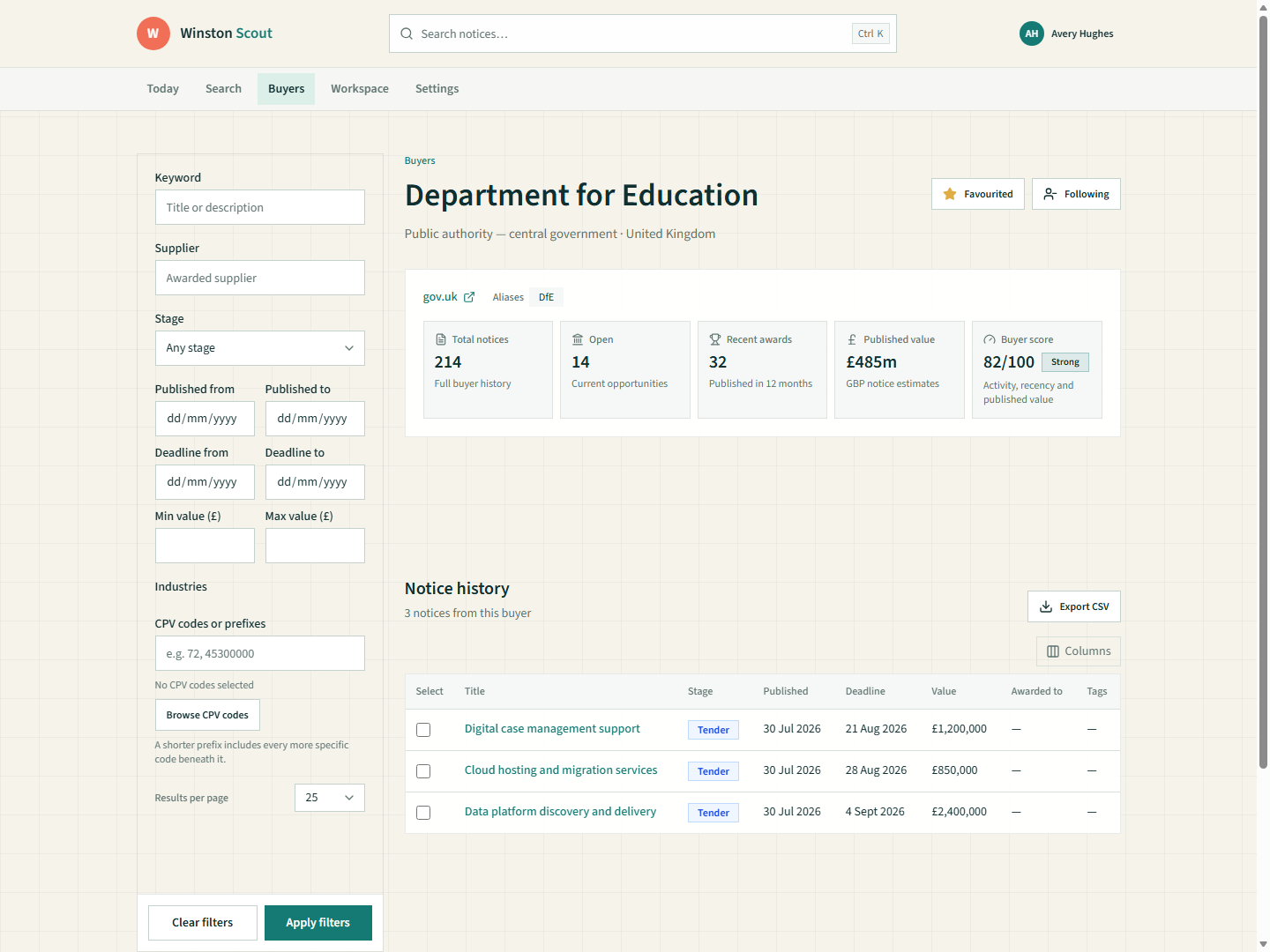Open the gov.uk external link icon
This screenshot has height=952, width=1270.
[x=469, y=297]
